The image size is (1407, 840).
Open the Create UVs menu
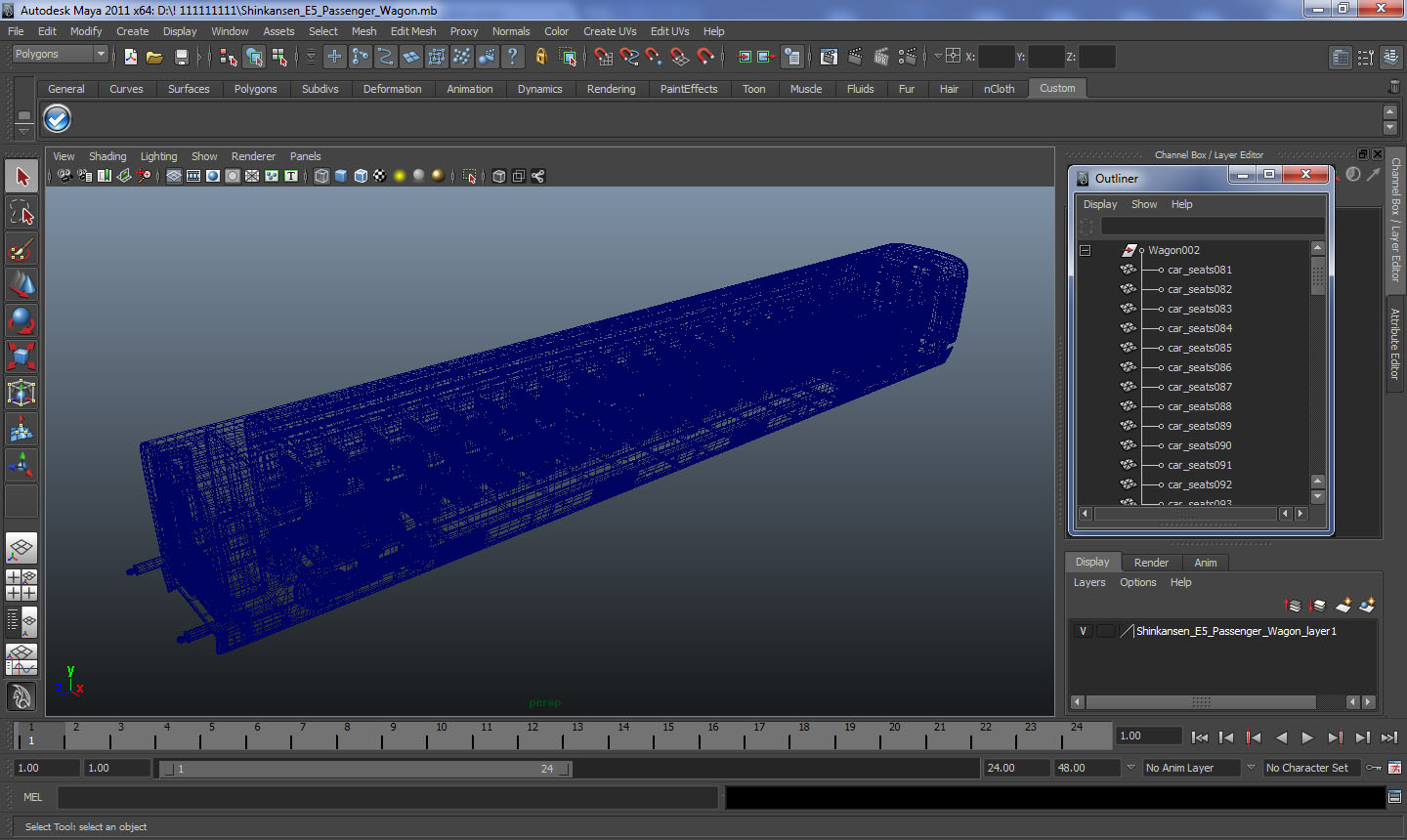tap(610, 31)
